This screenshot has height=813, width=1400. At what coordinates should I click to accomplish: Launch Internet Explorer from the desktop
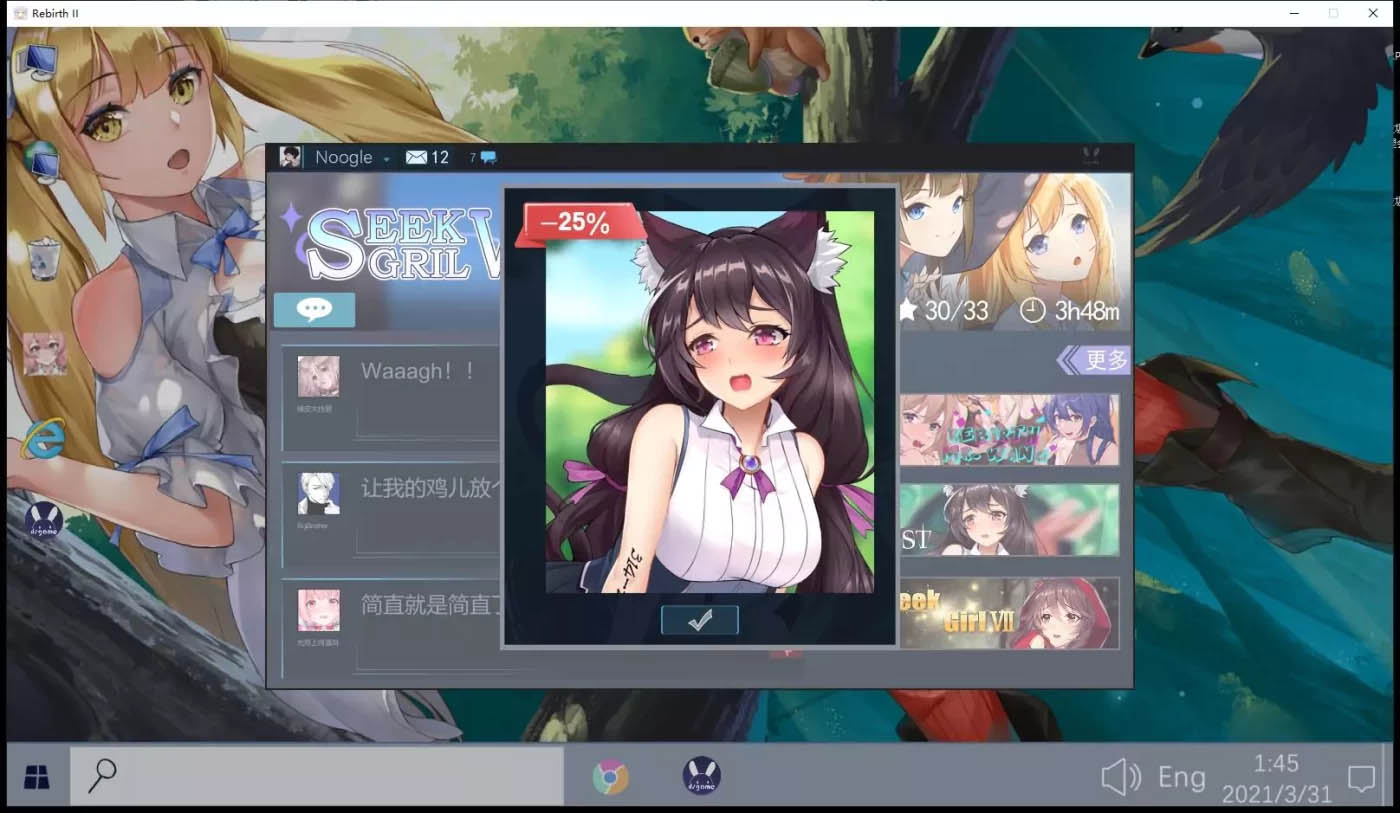(43, 439)
